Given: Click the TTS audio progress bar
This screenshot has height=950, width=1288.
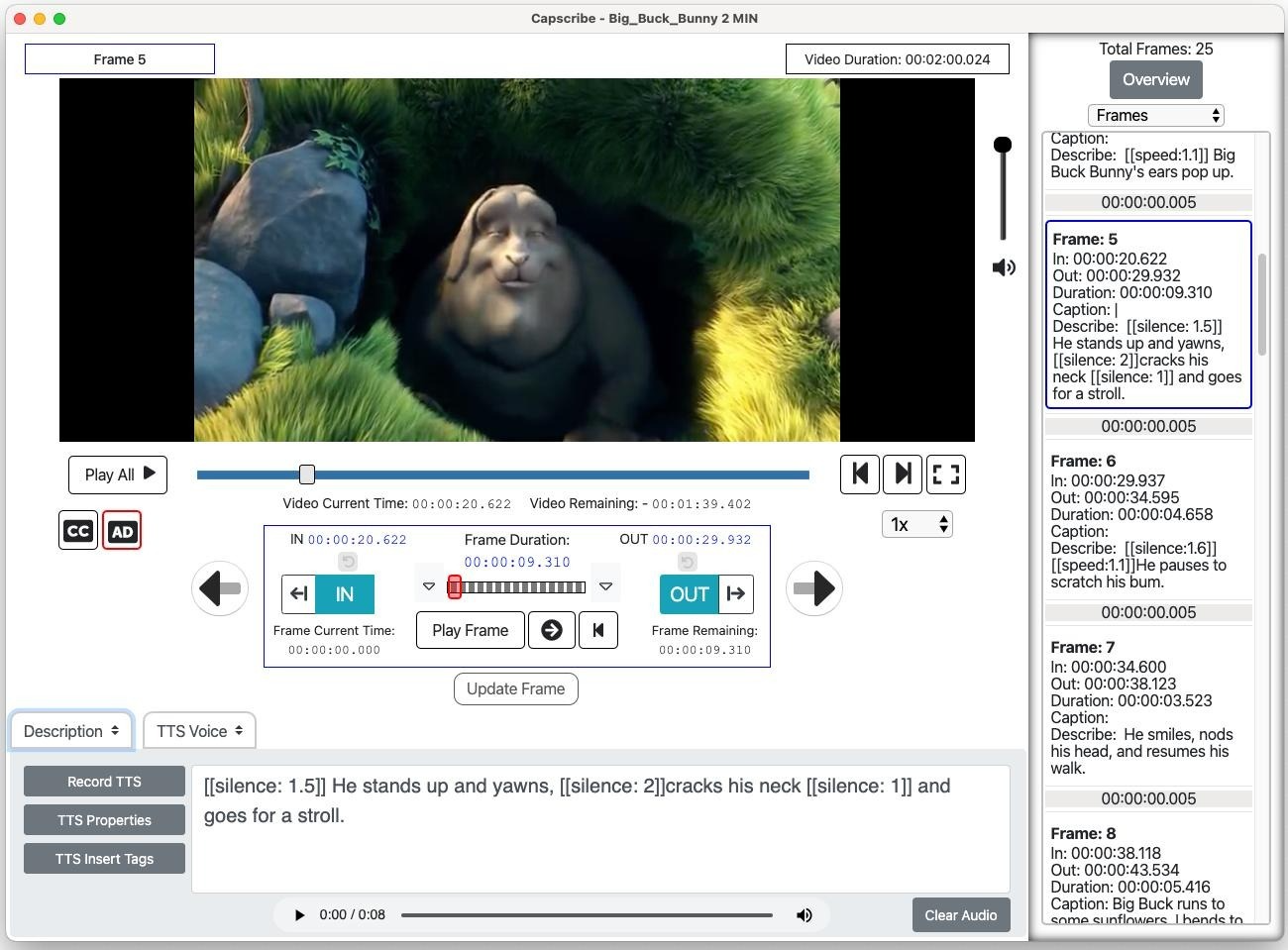Looking at the screenshot, I should pos(587,915).
